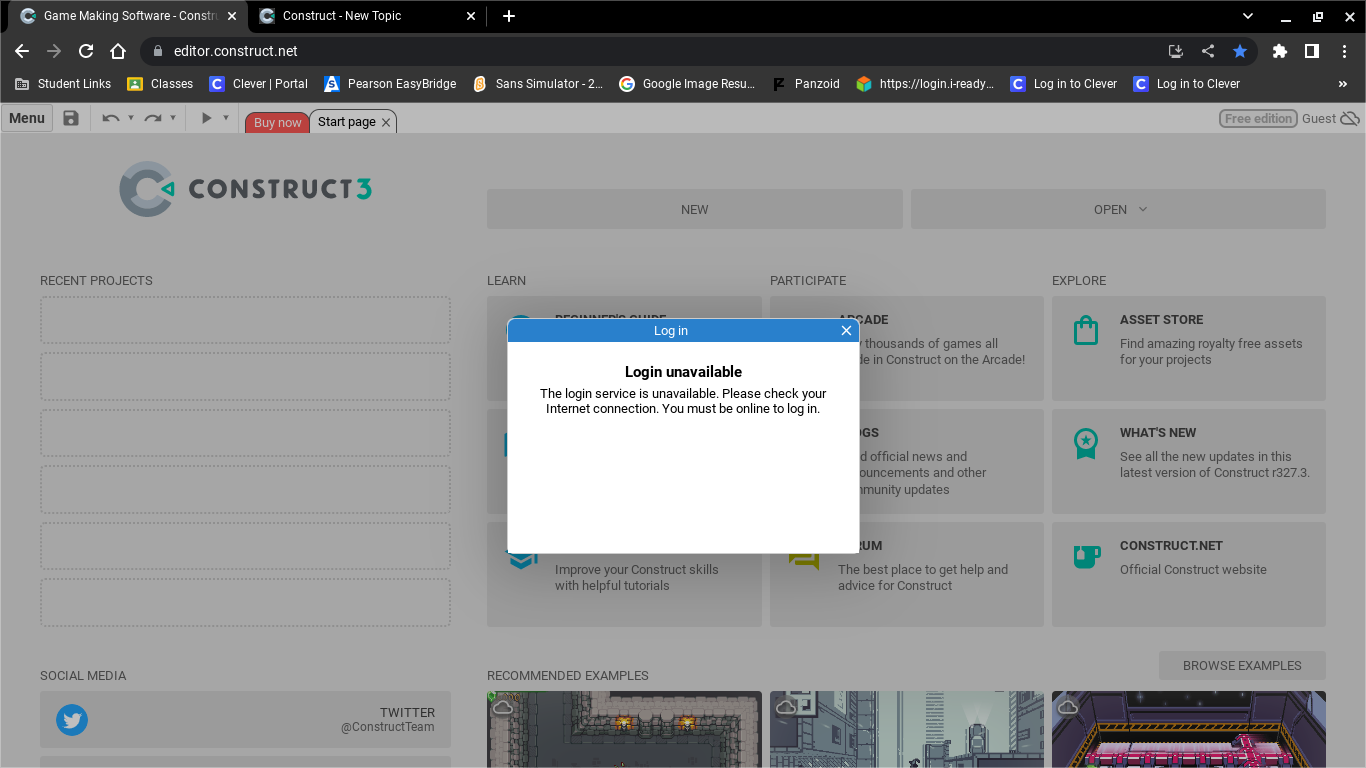Click the Free edition badge

[x=1258, y=118]
